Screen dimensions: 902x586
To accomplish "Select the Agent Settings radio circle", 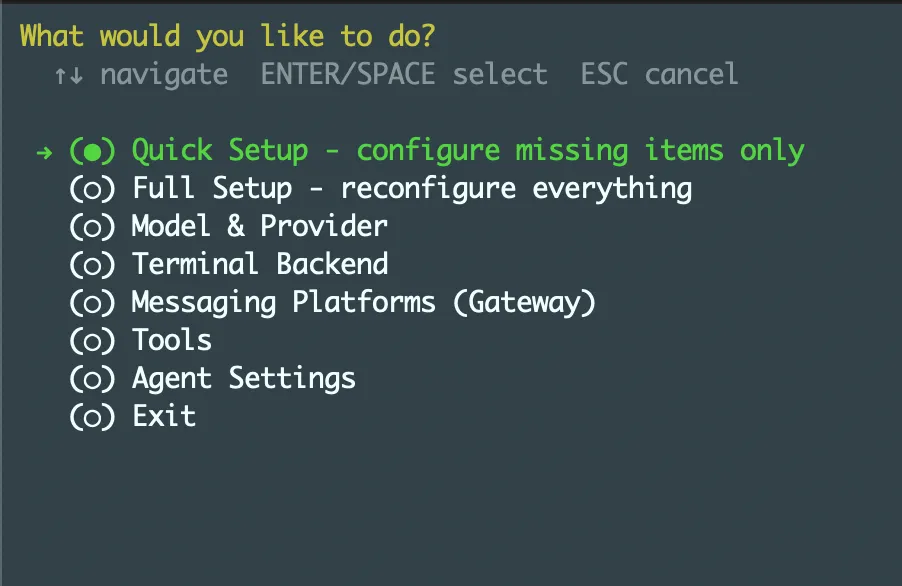I will [93, 379].
